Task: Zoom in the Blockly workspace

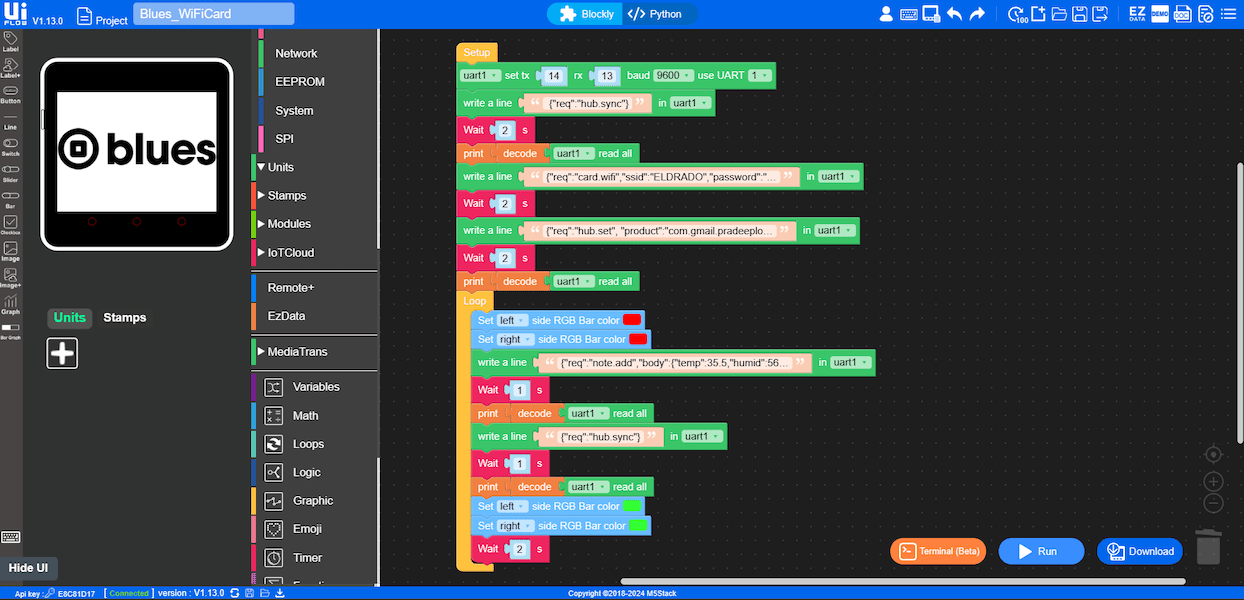Action: pos(1213,482)
